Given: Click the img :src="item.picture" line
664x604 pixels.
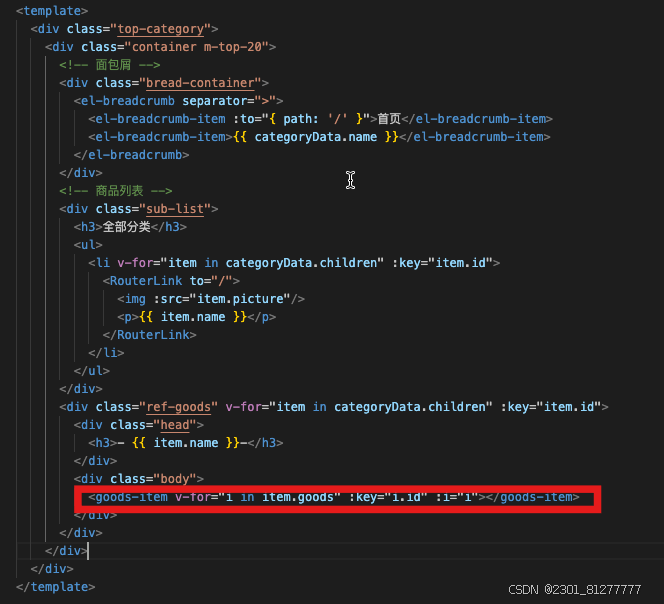Looking at the screenshot, I should (x=211, y=299).
